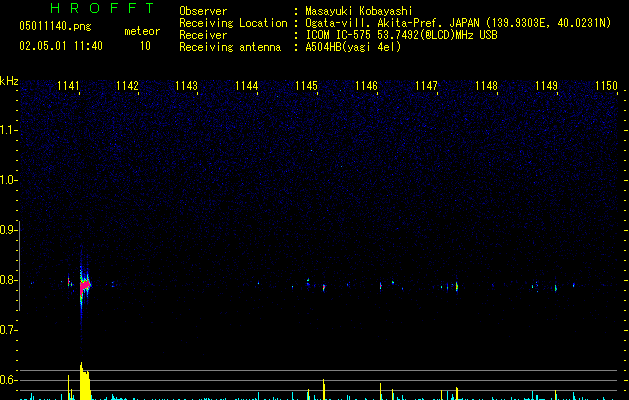This screenshot has height=400, width=629.
Task: Click time axis marker 1147
Action: tap(426, 86)
